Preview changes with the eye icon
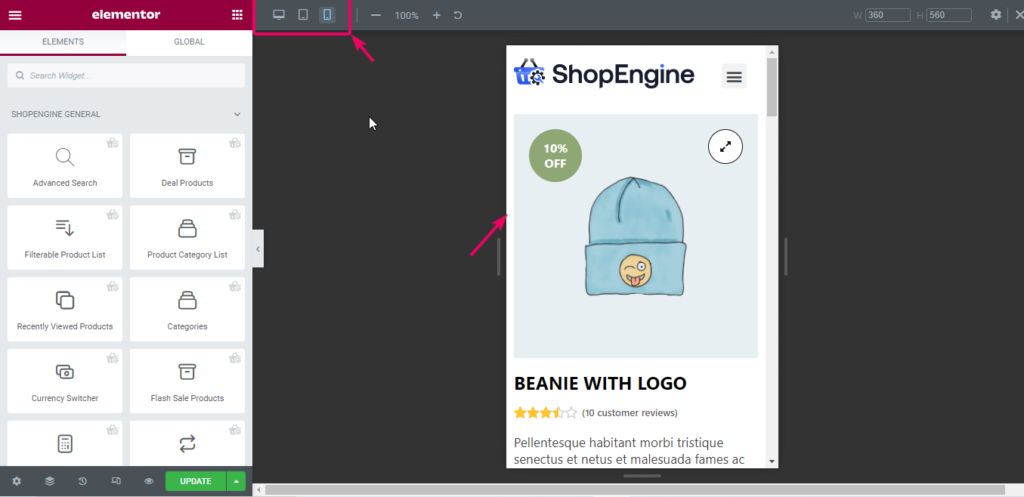 [149, 481]
